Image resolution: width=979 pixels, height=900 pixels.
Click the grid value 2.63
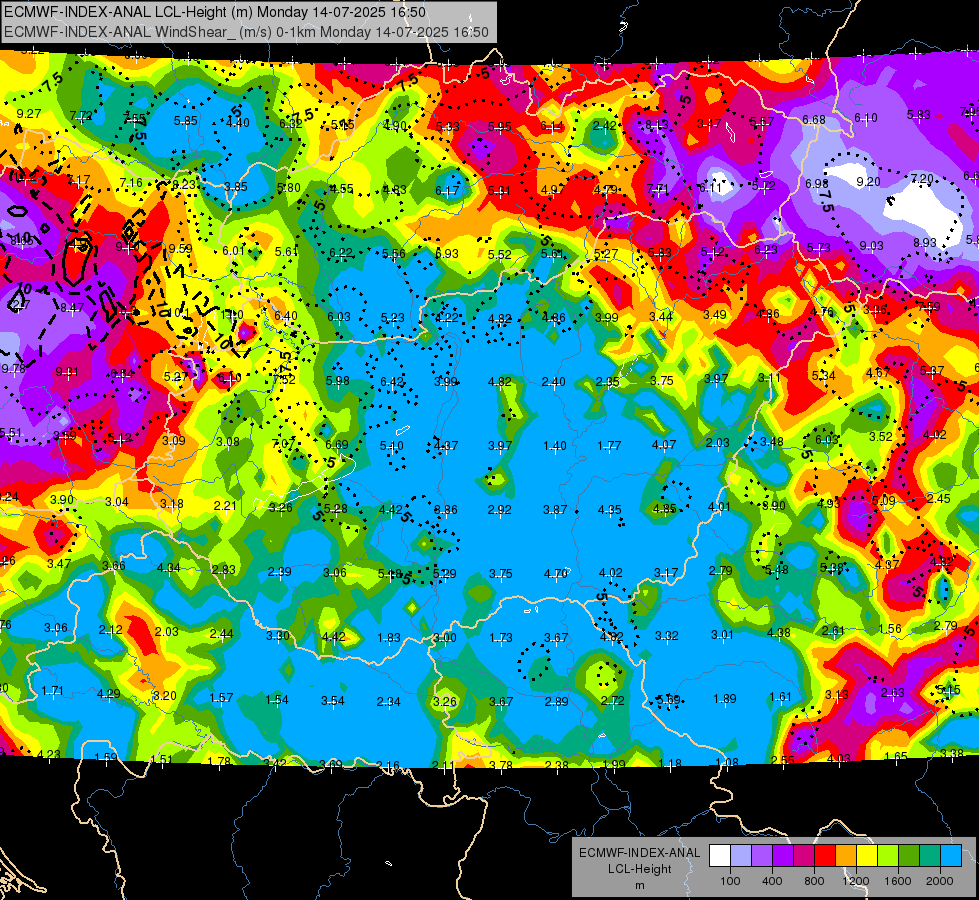coord(893,692)
